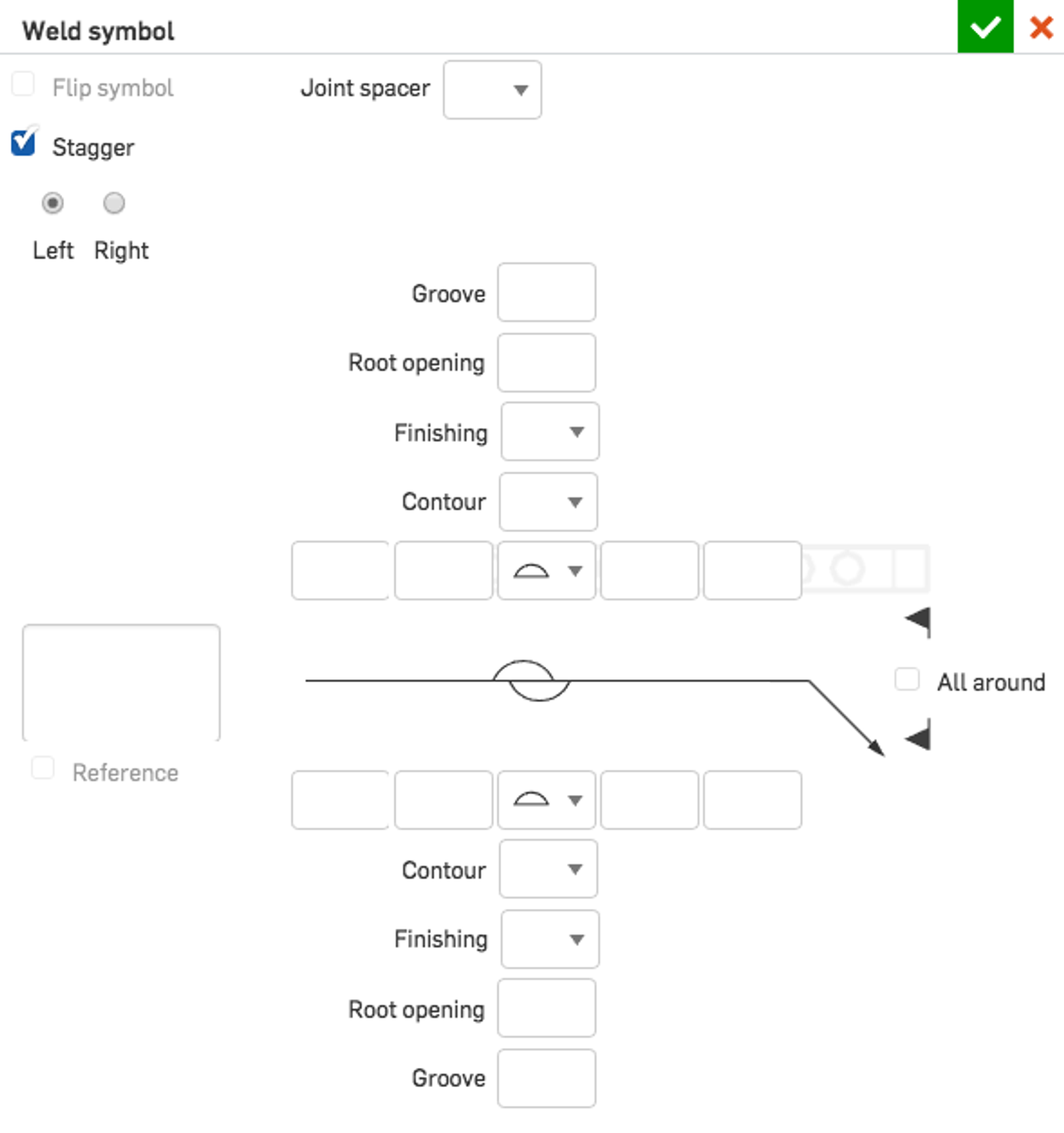
Task: Cancel weld symbol with red X
Action: [x=1041, y=28]
